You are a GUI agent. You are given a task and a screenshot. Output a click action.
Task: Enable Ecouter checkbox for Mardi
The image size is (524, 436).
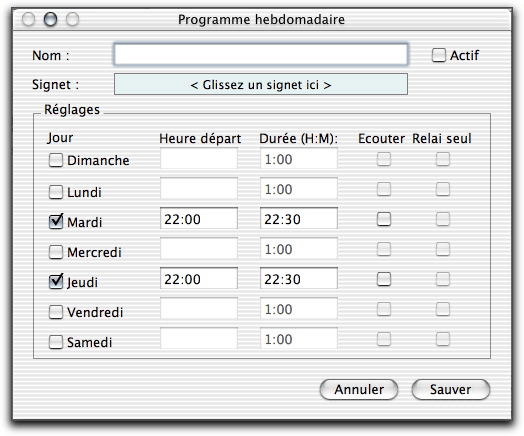pos(384,219)
